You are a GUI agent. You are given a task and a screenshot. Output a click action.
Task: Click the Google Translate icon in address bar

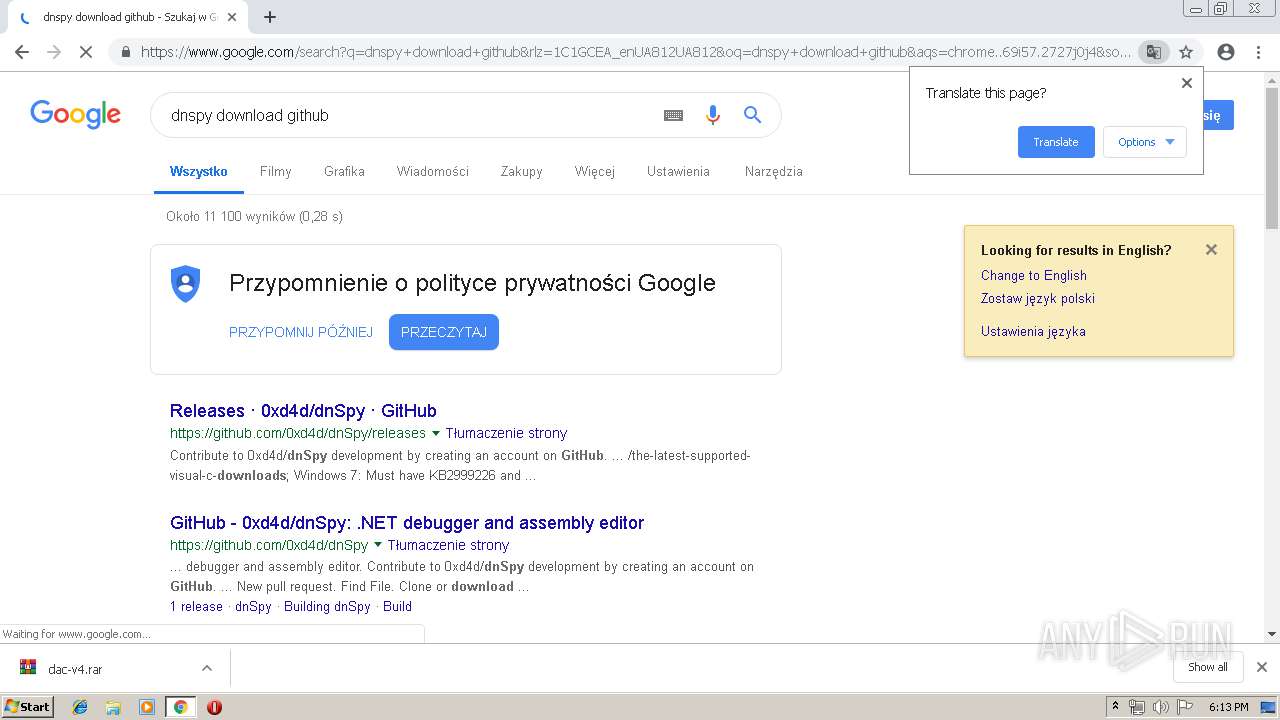pyautogui.click(x=1153, y=52)
